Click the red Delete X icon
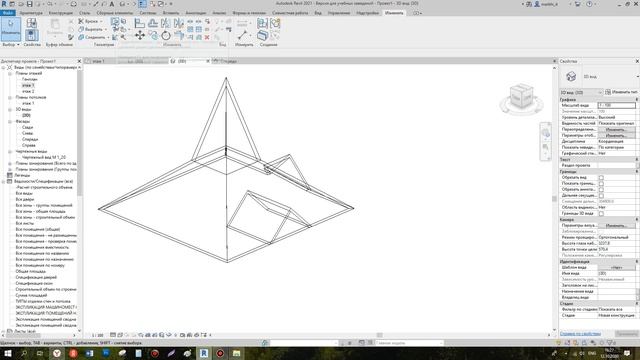 207,37
